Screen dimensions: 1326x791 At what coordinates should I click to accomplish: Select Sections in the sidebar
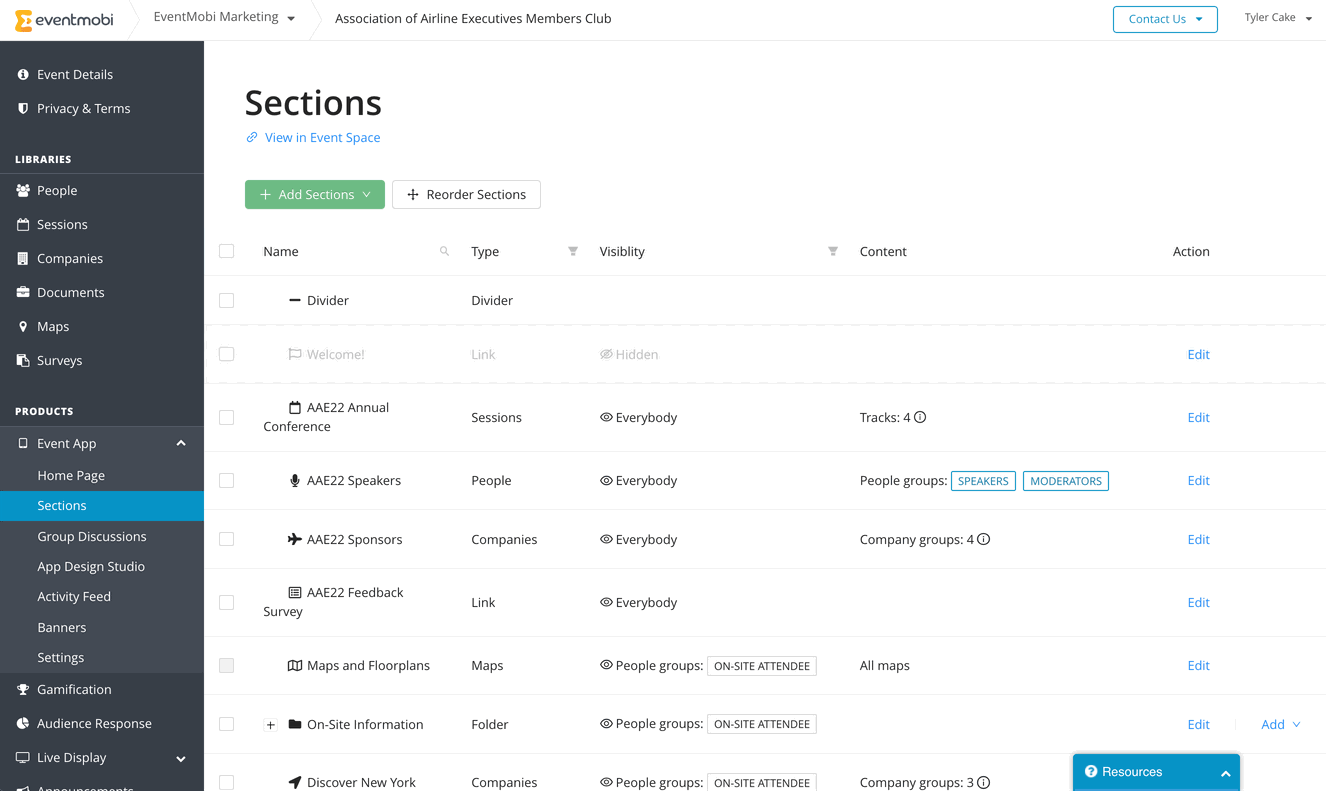(102, 506)
